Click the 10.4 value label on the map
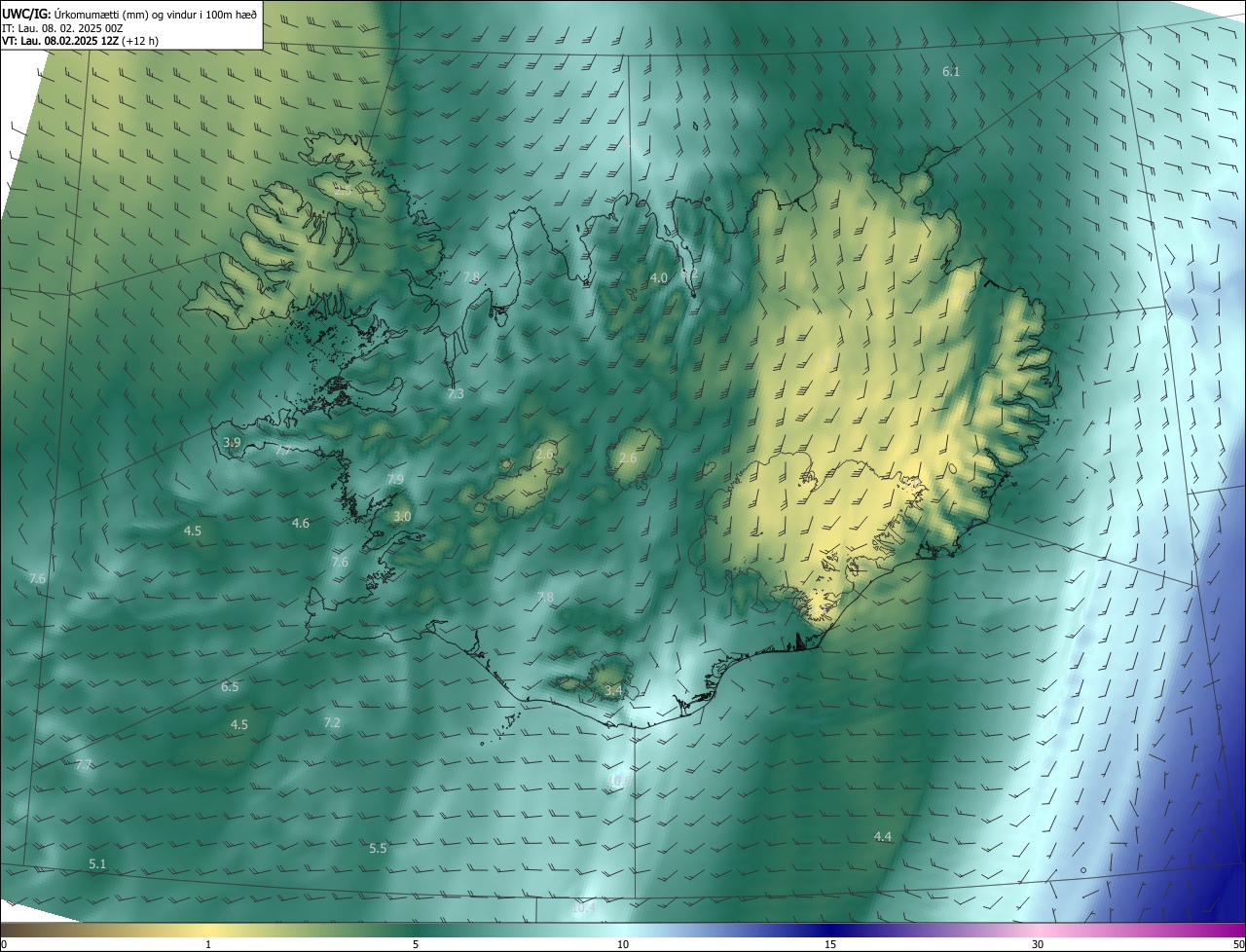 (x=583, y=908)
